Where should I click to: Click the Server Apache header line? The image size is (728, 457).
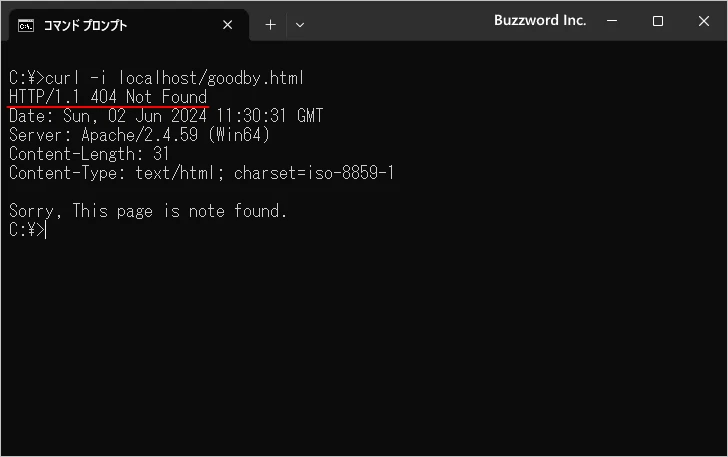coord(140,135)
